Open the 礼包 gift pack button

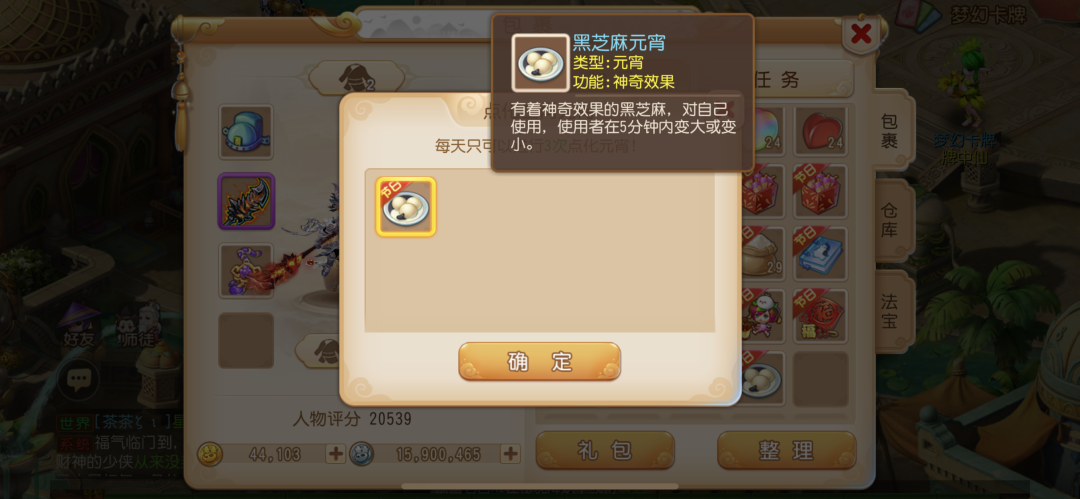(x=605, y=450)
